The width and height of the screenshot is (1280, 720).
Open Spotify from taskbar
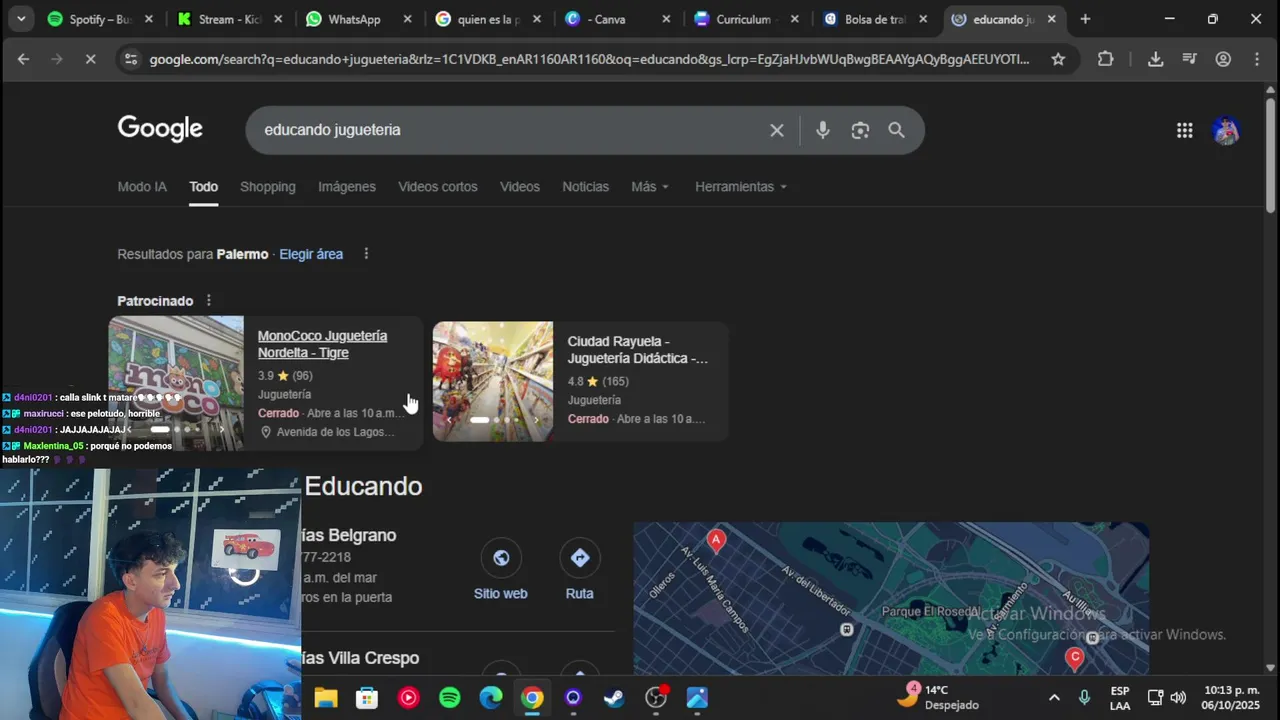[450, 698]
